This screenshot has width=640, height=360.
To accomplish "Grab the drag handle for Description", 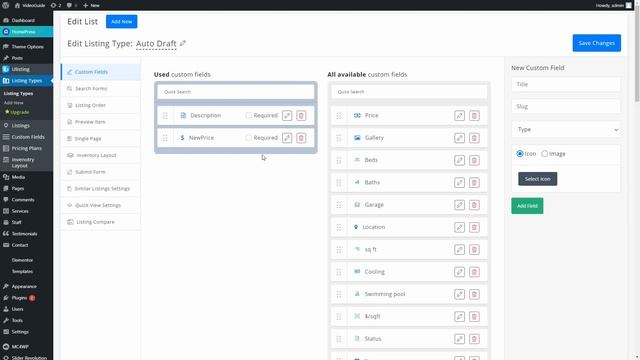I will tap(165, 116).
